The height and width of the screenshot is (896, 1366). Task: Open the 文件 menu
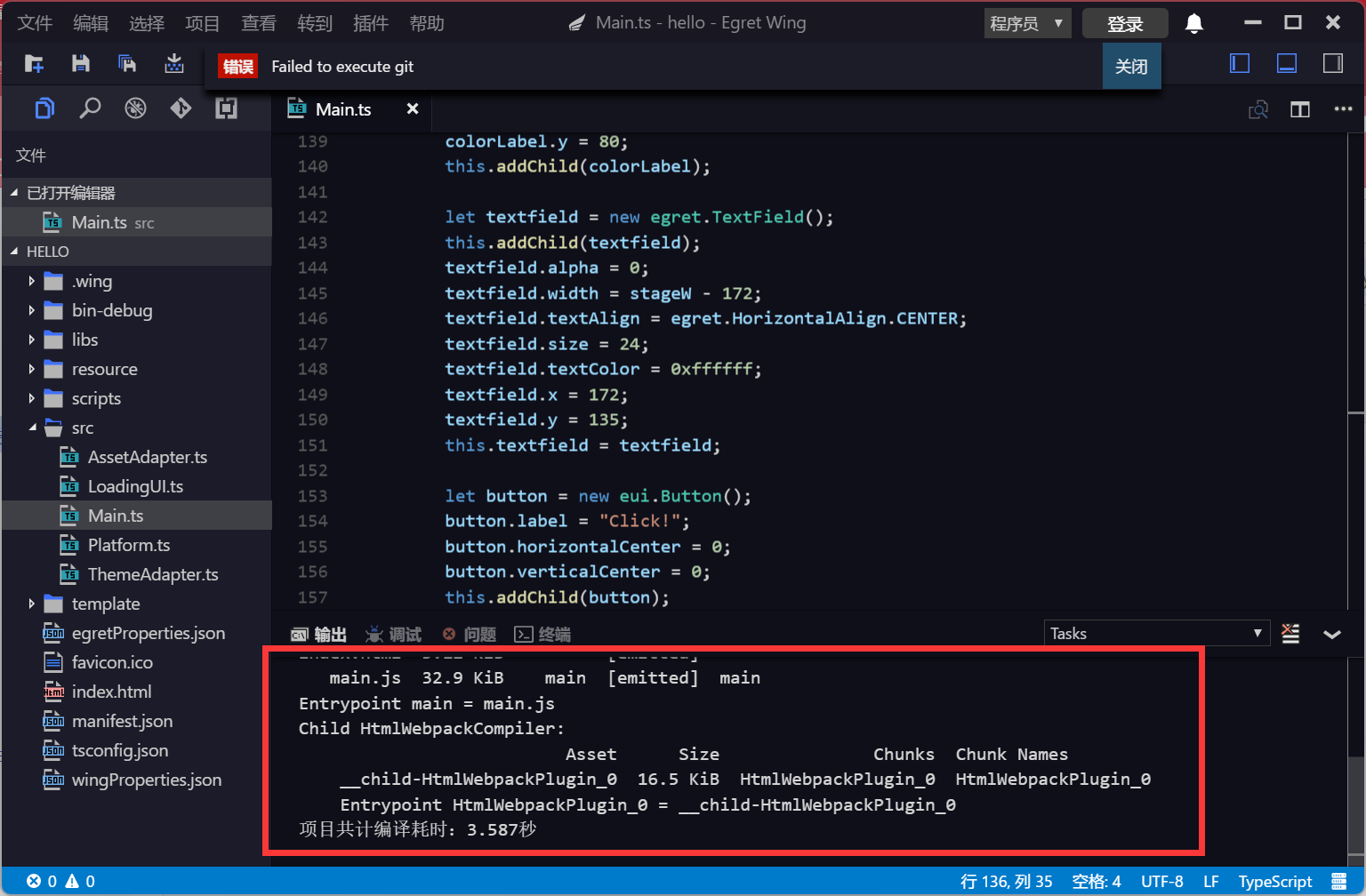click(x=35, y=23)
